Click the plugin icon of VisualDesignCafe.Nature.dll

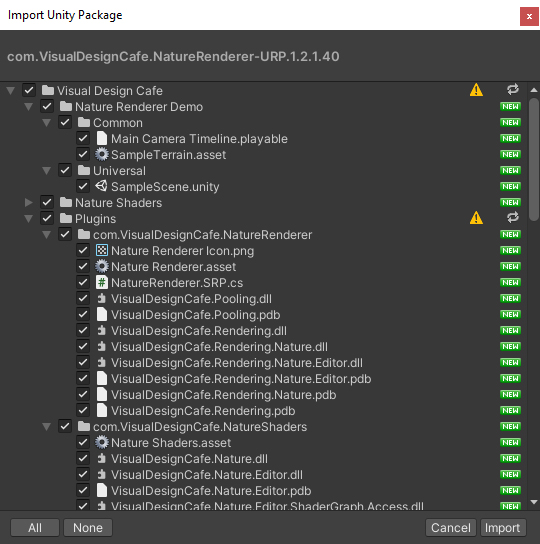(101, 458)
